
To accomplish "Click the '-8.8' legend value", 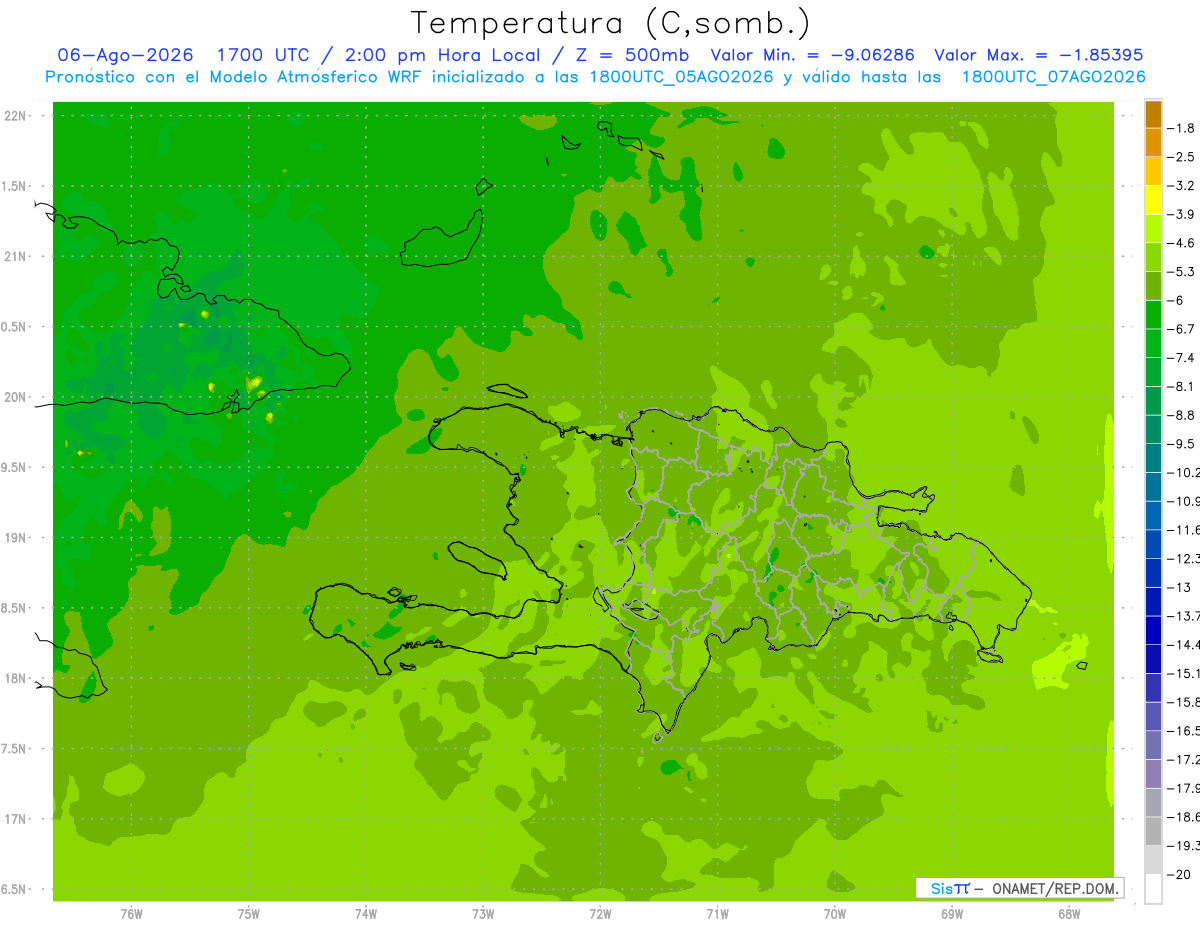I will [1183, 415].
